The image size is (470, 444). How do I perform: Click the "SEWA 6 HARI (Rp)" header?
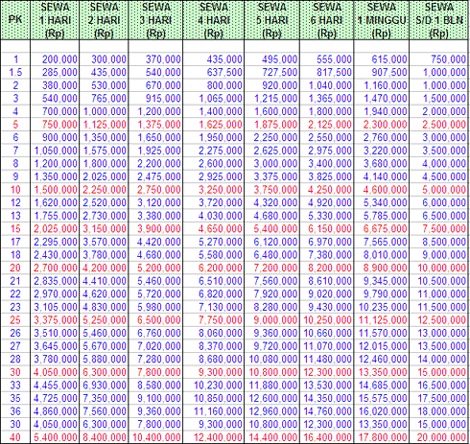tap(327, 20)
